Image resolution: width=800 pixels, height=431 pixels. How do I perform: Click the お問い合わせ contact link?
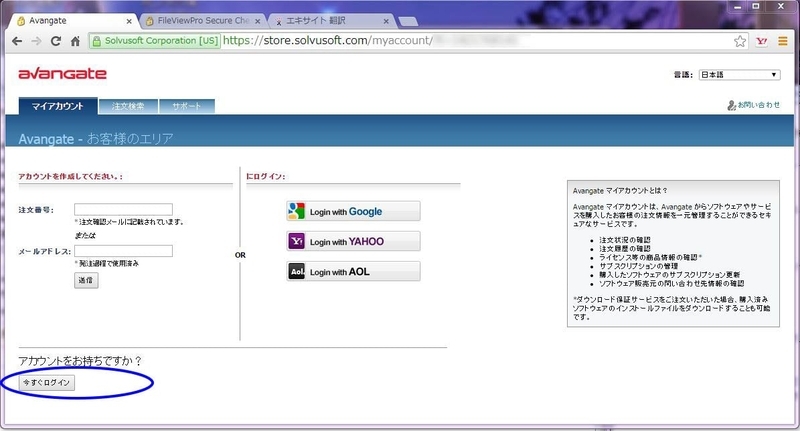[759, 105]
